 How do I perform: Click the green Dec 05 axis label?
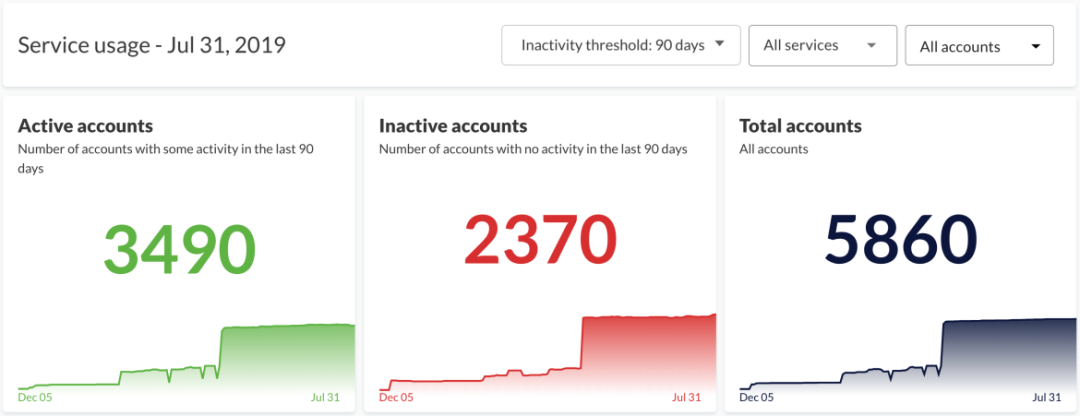click(35, 397)
